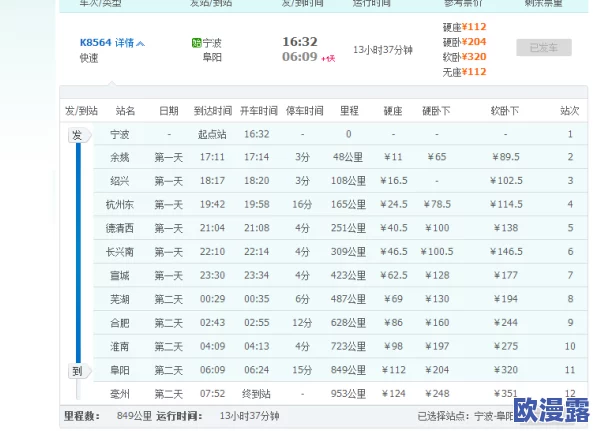Click the 开车时间 column header
The image size is (594, 431).
(259, 111)
